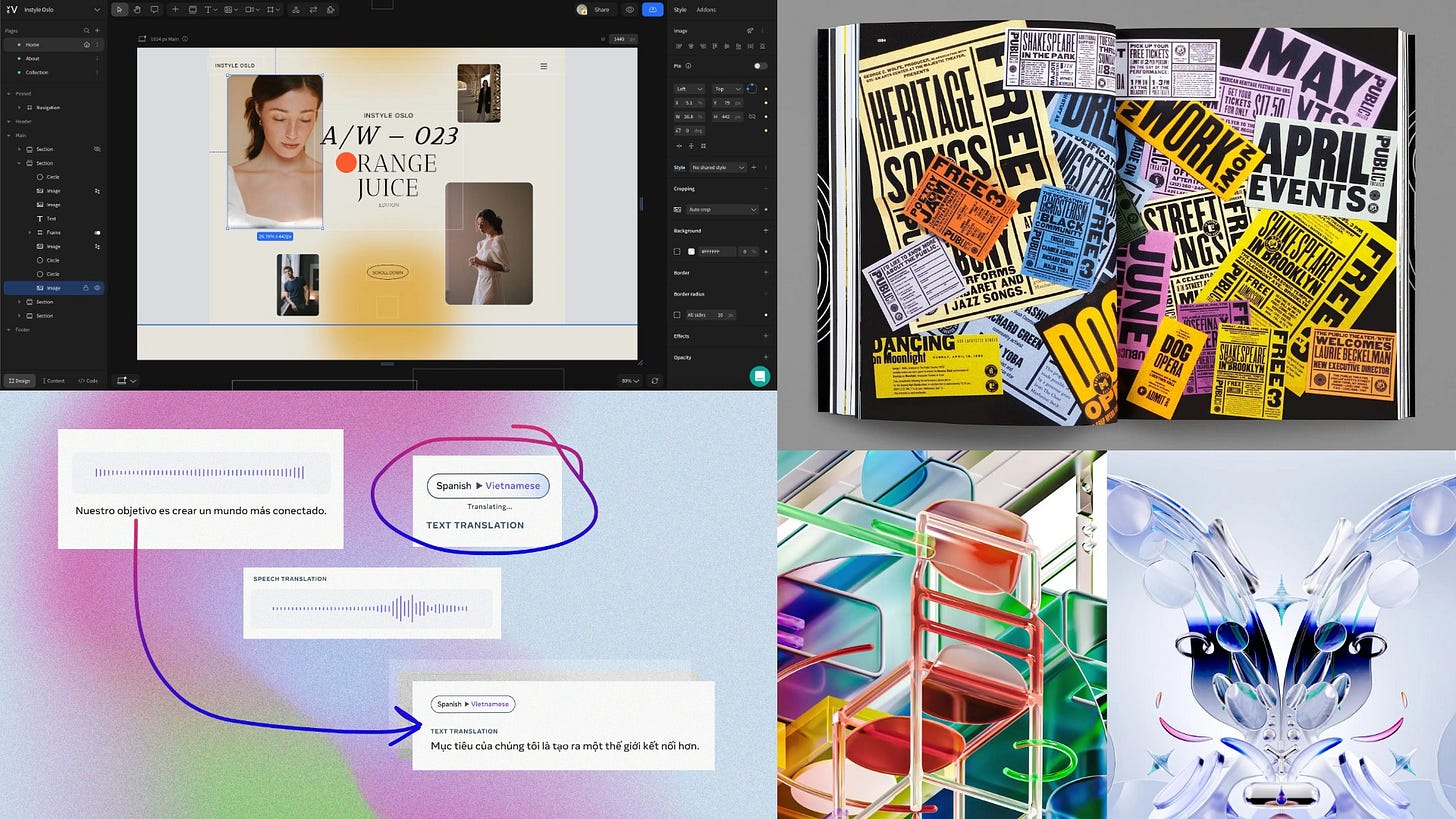Toggle the Pin switch

point(760,66)
